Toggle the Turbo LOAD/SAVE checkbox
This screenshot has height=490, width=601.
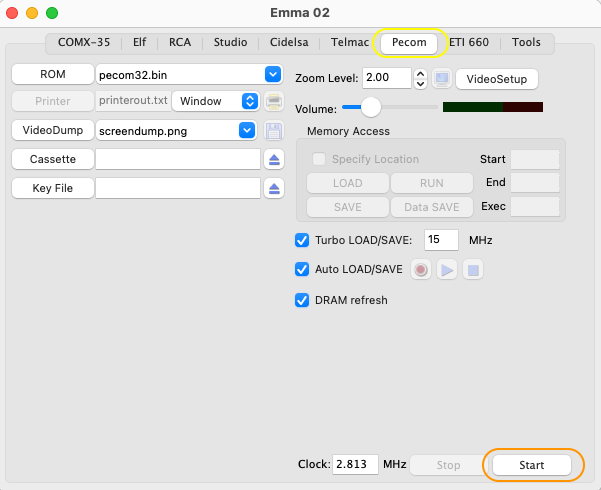pos(302,240)
